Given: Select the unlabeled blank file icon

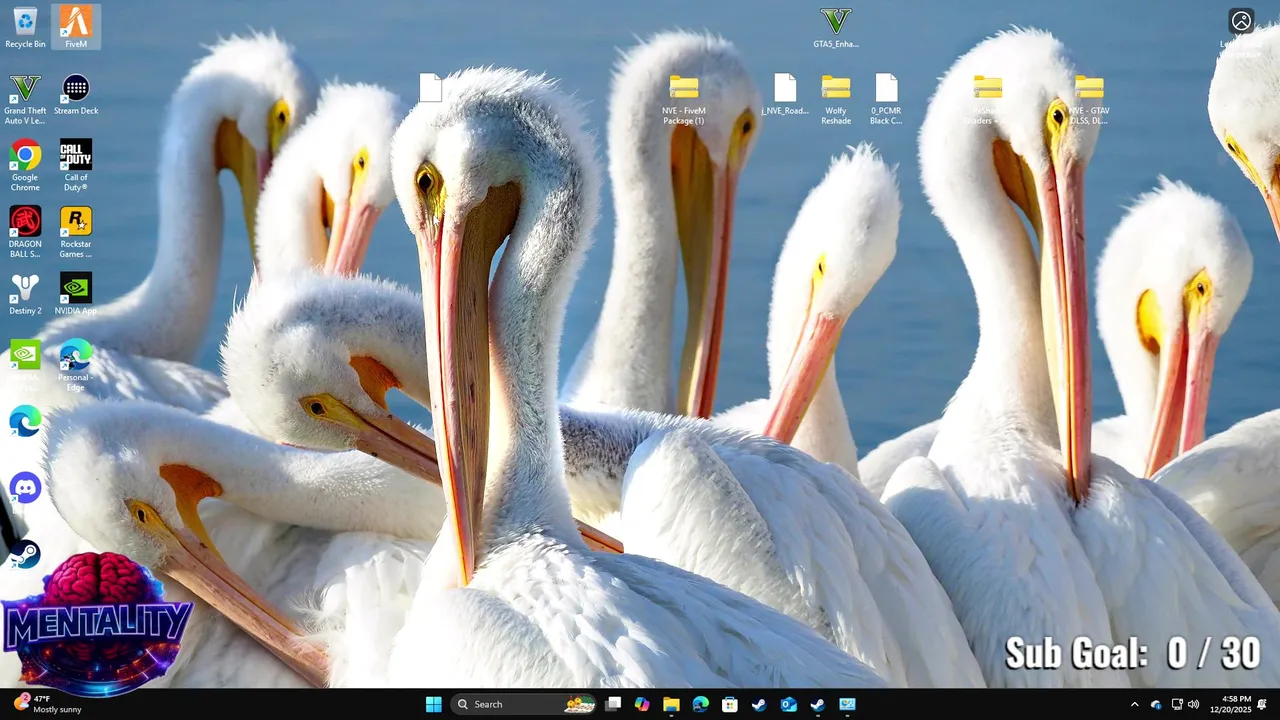Looking at the screenshot, I should pyautogui.click(x=430, y=88).
